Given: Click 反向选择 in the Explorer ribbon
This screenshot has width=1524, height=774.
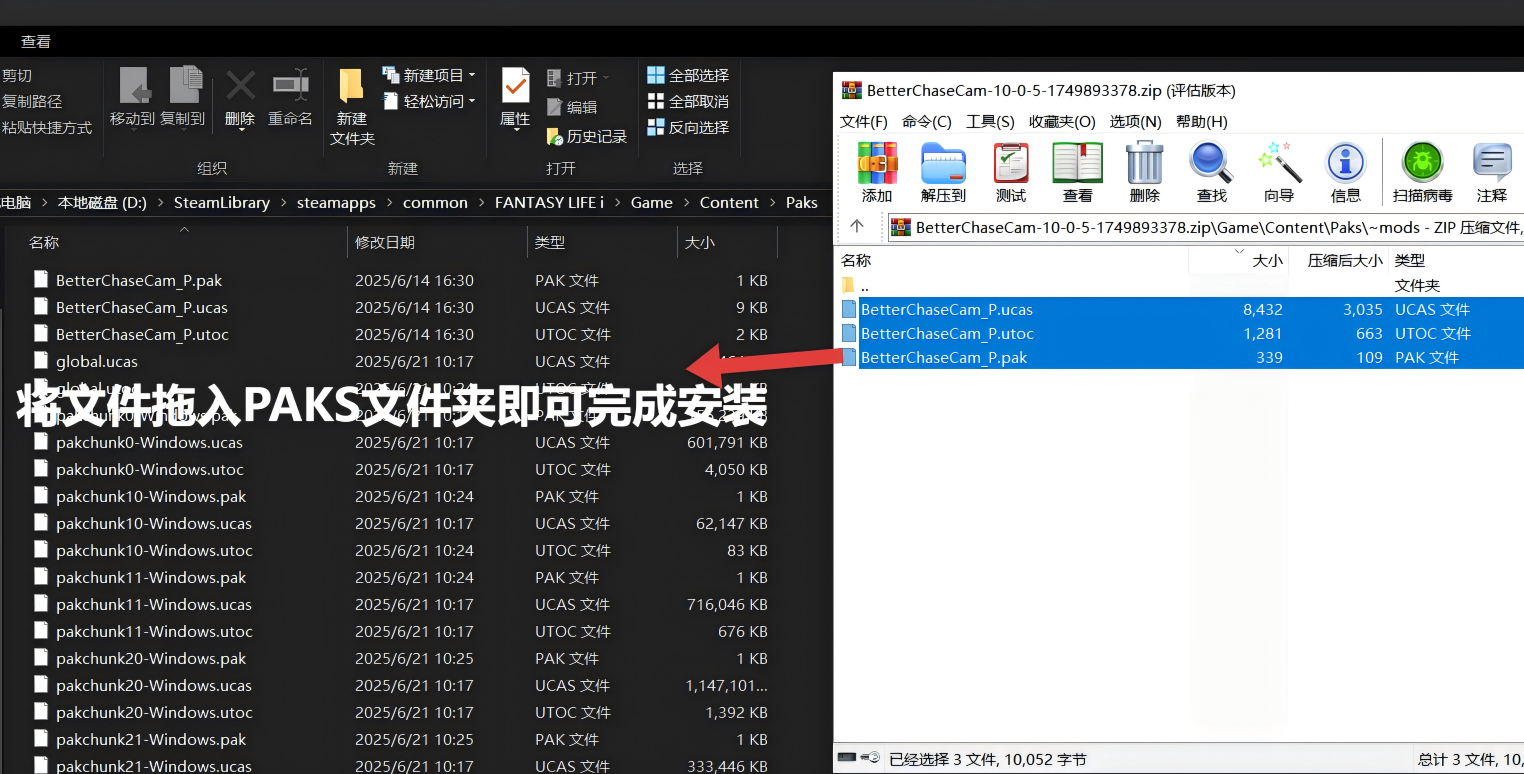Looking at the screenshot, I should coord(688,127).
